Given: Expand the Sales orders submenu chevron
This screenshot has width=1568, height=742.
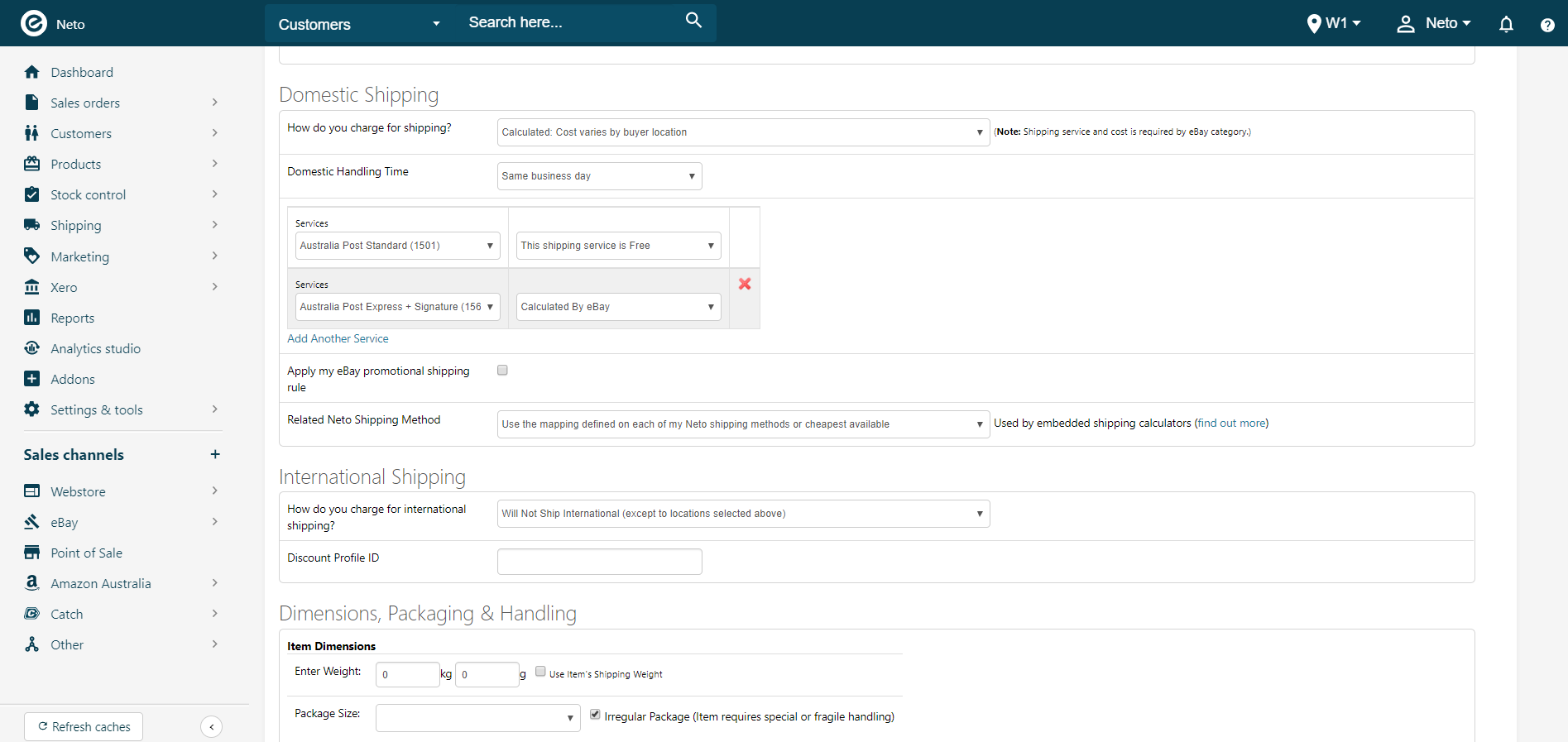Looking at the screenshot, I should click(215, 103).
